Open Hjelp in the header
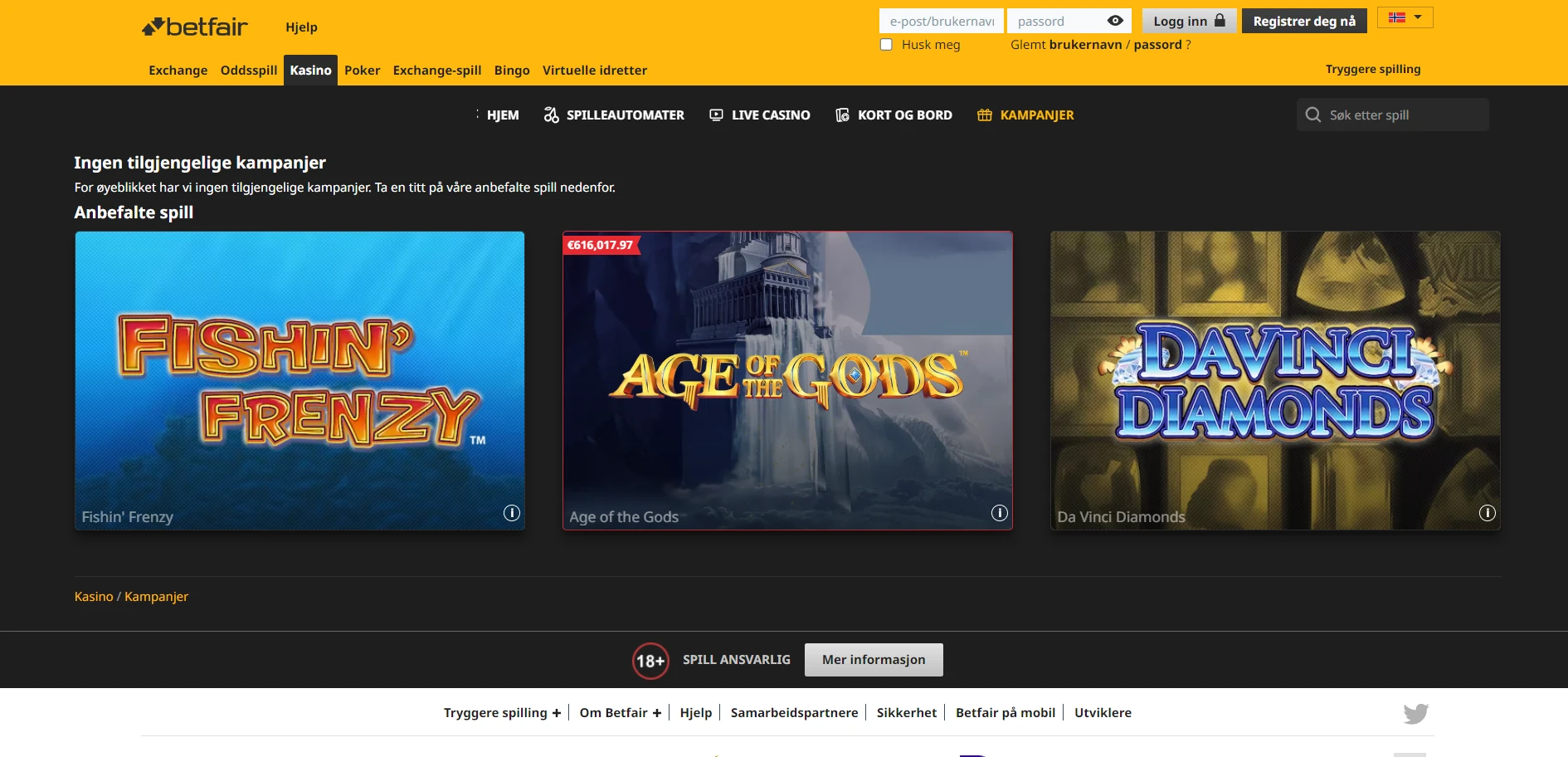Viewport: 1568px width, 757px height. pyautogui.click(x=301, y=27)
